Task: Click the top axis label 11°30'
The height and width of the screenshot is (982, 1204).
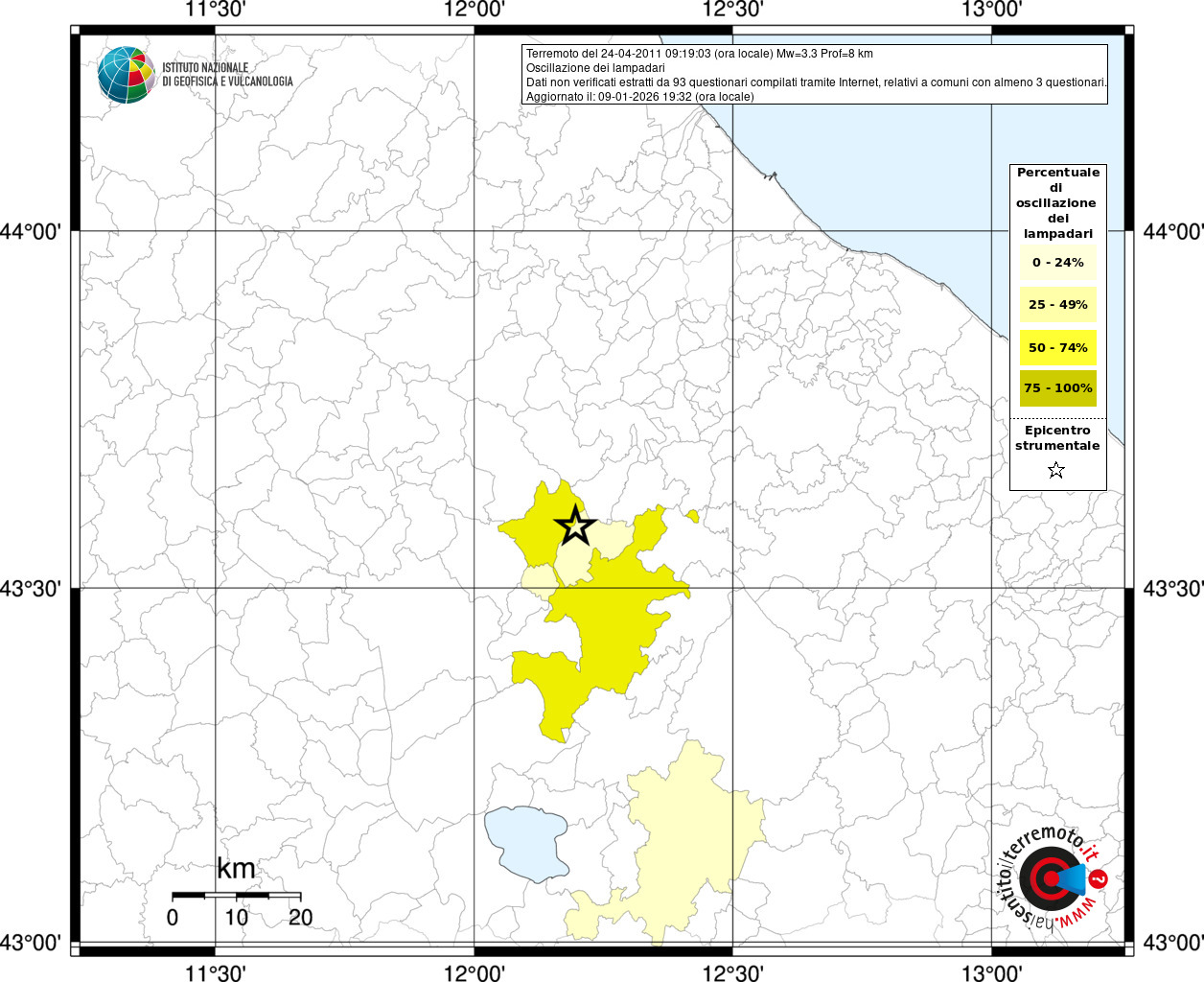Action: 216,11
